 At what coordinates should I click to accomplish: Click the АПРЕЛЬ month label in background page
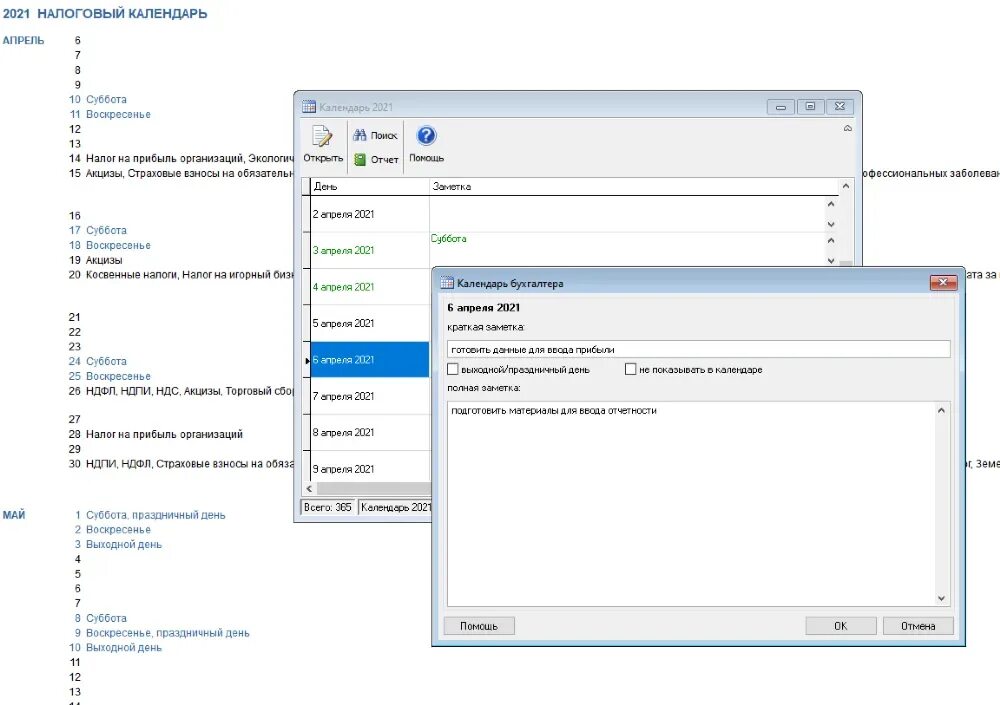24,40
